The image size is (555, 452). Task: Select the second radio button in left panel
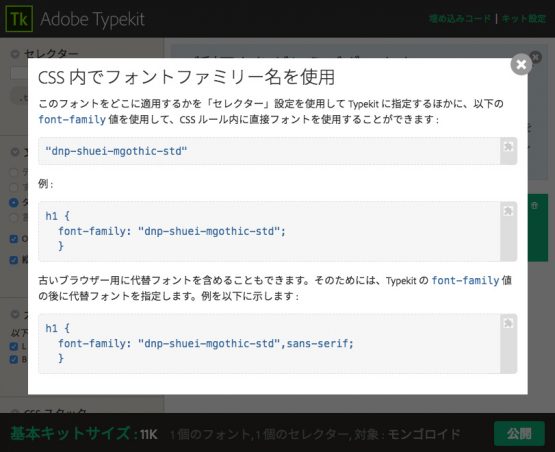point(14,187)
